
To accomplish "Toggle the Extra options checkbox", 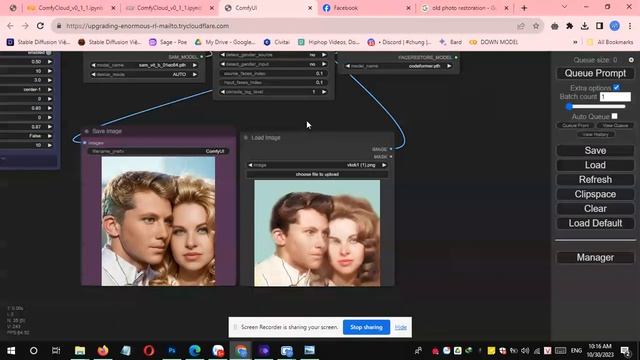I will (x=616, y=87).
